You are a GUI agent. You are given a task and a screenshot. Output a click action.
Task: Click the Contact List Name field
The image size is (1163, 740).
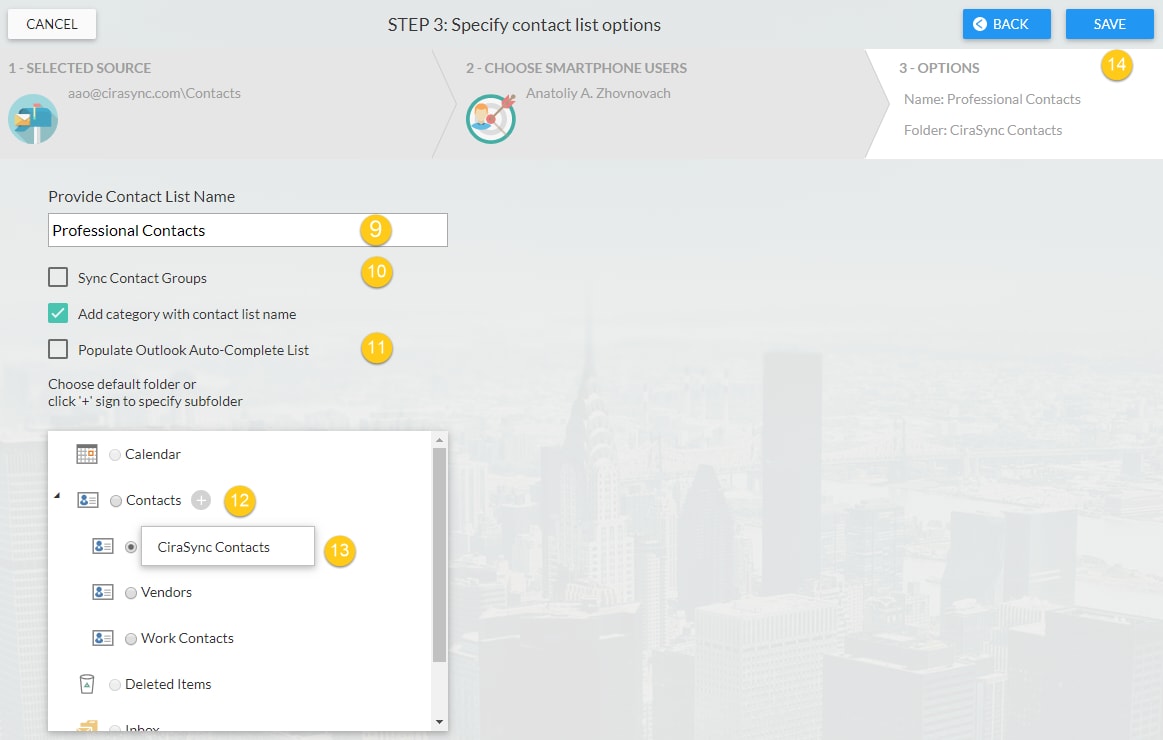248,230
